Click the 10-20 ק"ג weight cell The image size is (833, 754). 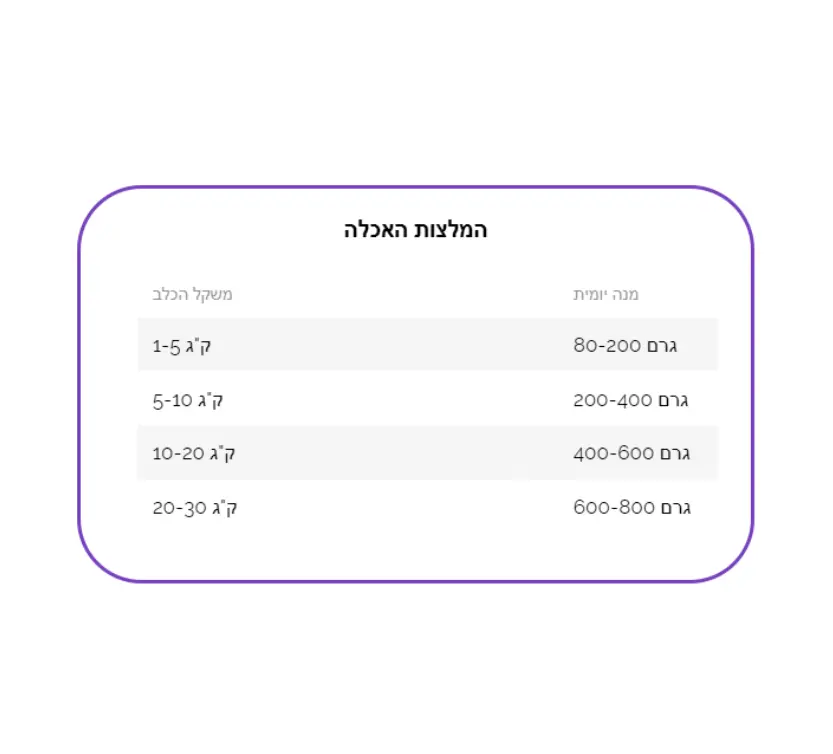(x=193, y=453)
